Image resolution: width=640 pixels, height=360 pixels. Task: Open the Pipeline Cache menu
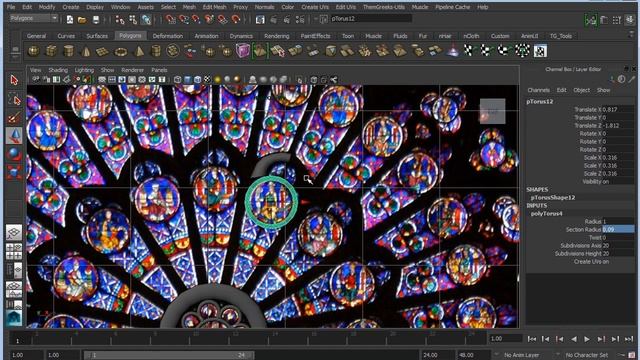[453, 7]
